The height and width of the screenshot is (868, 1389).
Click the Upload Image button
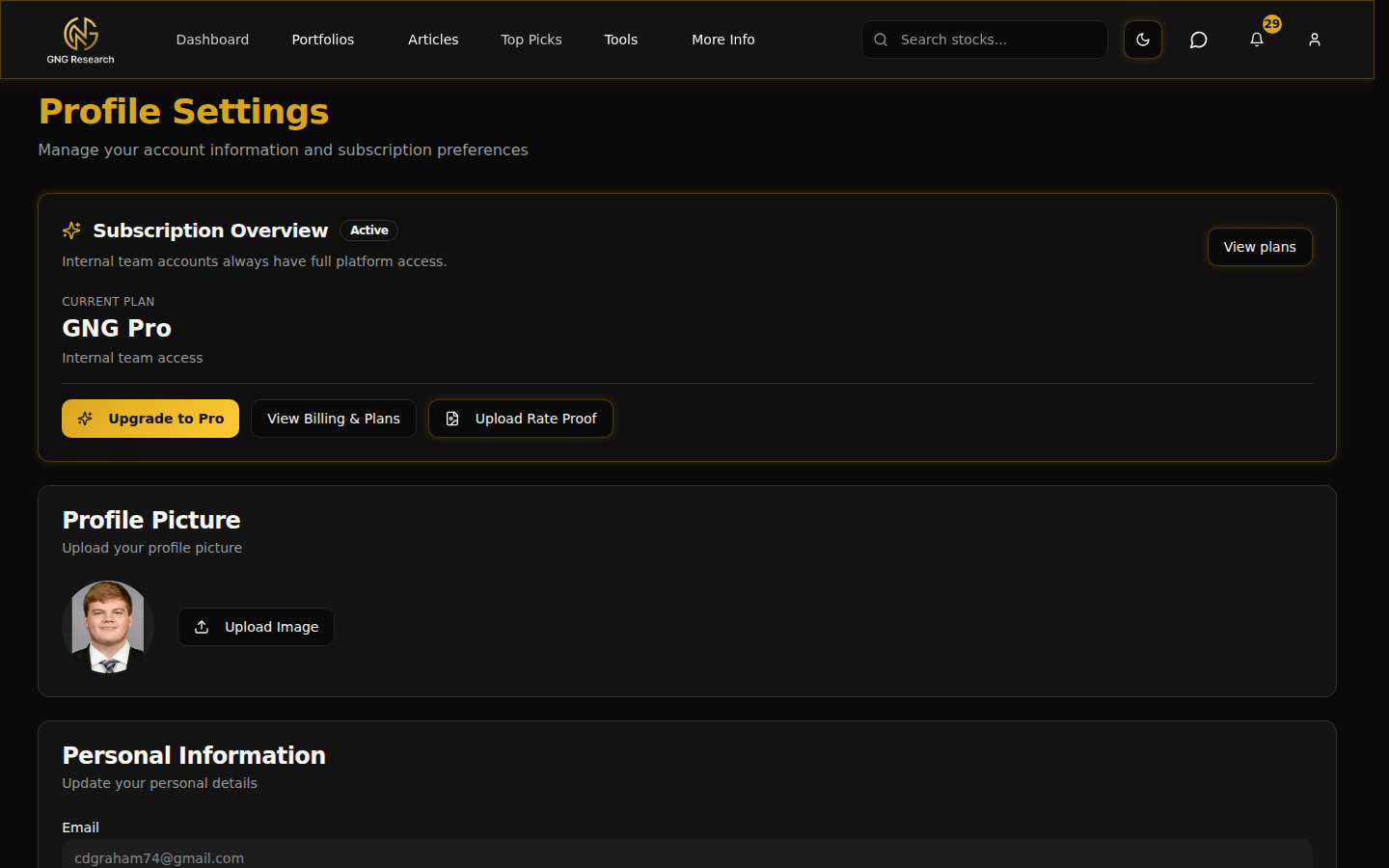(256, 627)
